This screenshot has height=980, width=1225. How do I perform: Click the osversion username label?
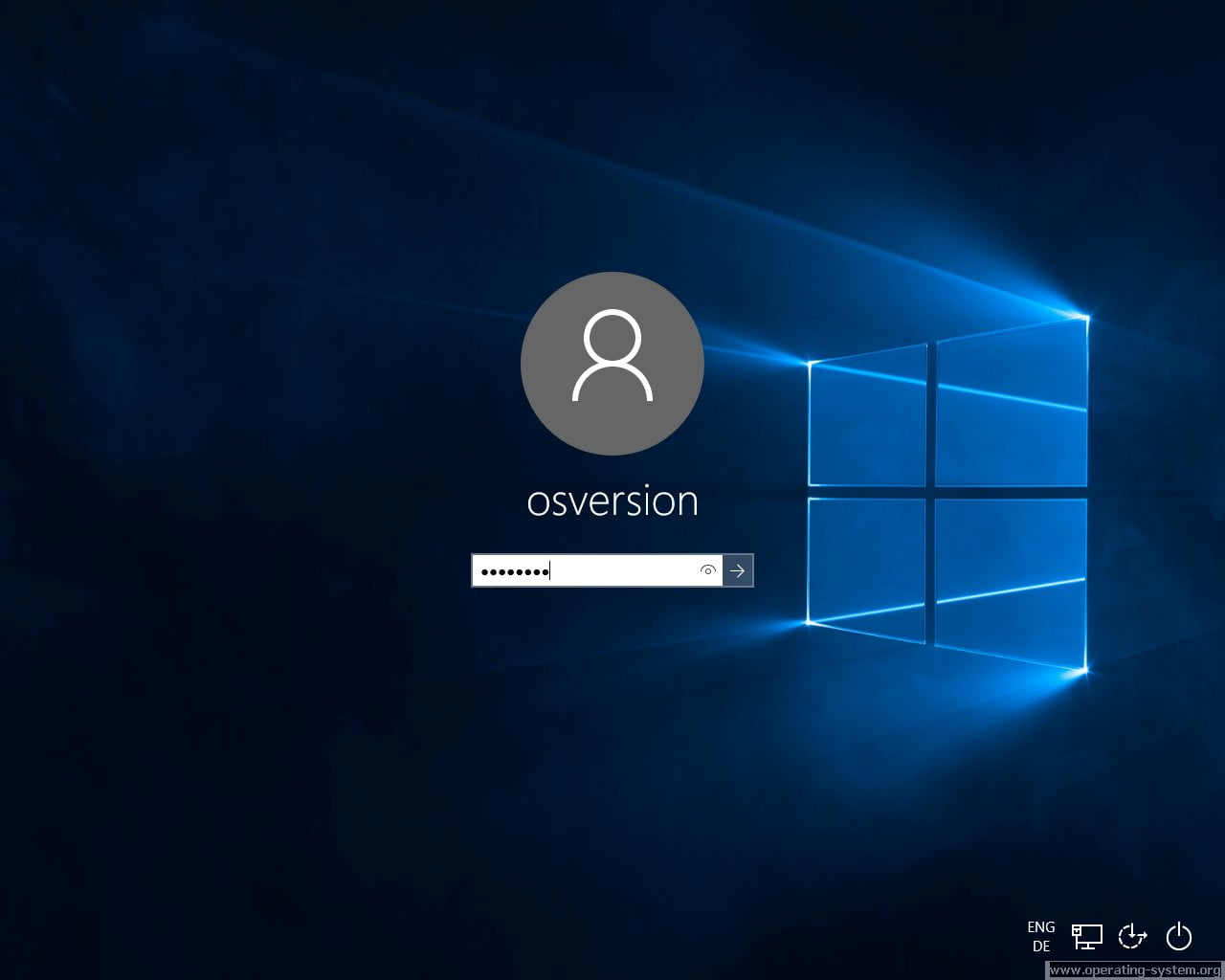point(612,501)
